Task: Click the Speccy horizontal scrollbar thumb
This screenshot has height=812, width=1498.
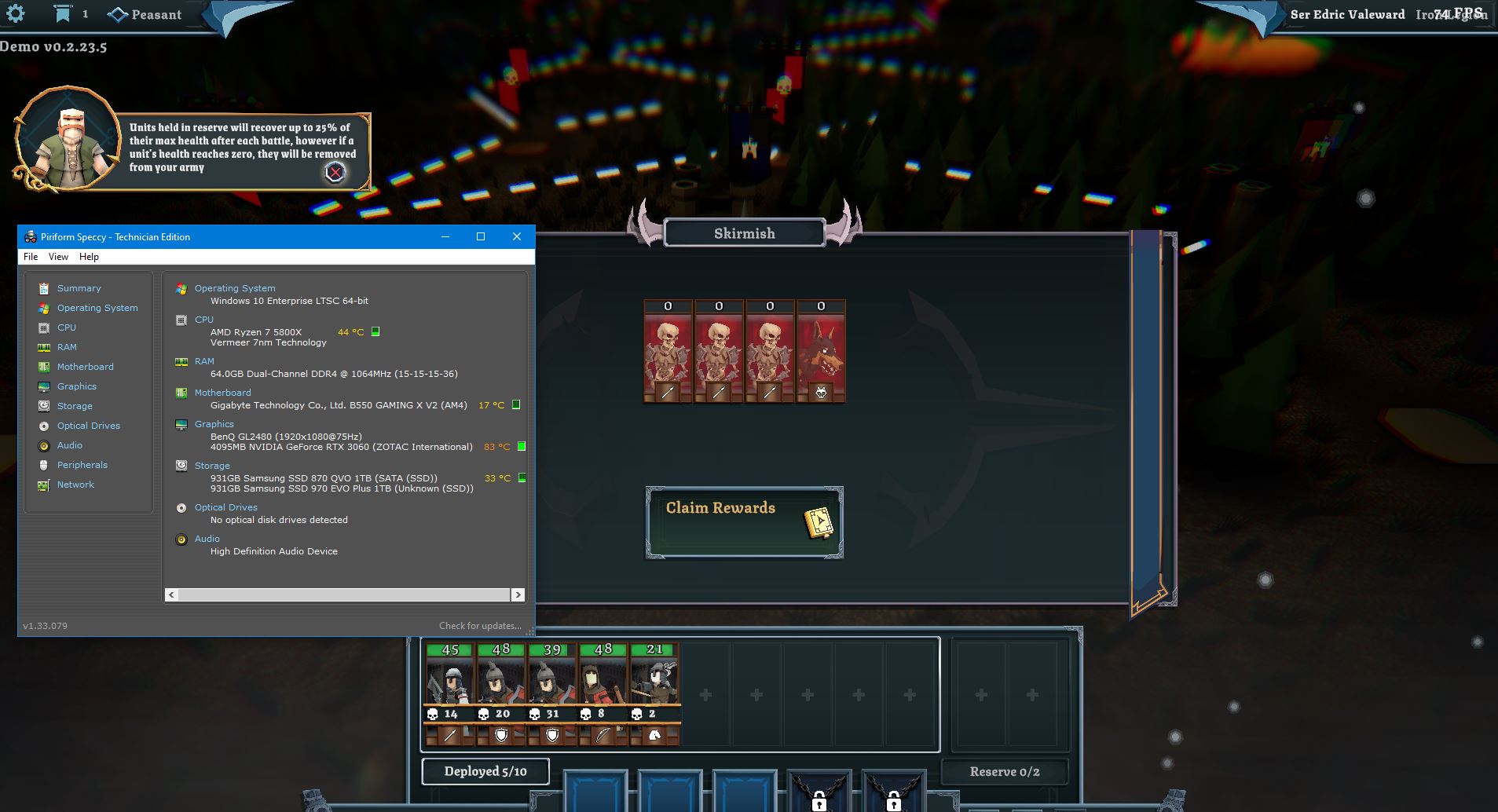Action: pos(344,595)
